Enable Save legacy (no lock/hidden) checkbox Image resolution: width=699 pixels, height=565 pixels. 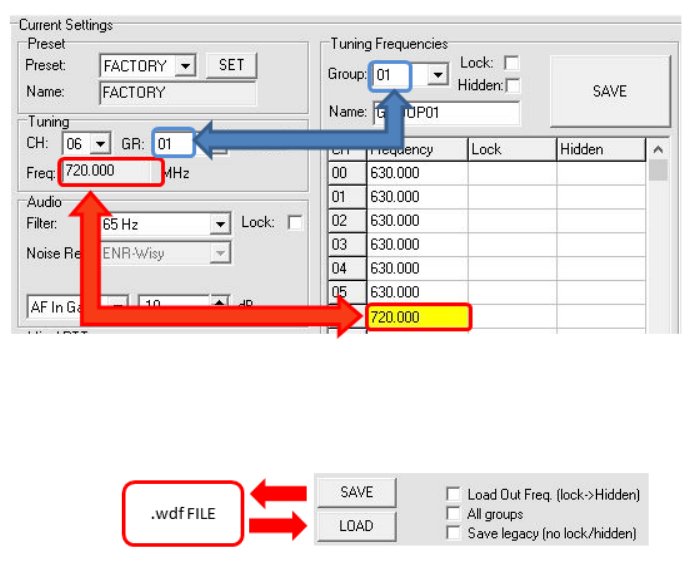pos(453,533)
